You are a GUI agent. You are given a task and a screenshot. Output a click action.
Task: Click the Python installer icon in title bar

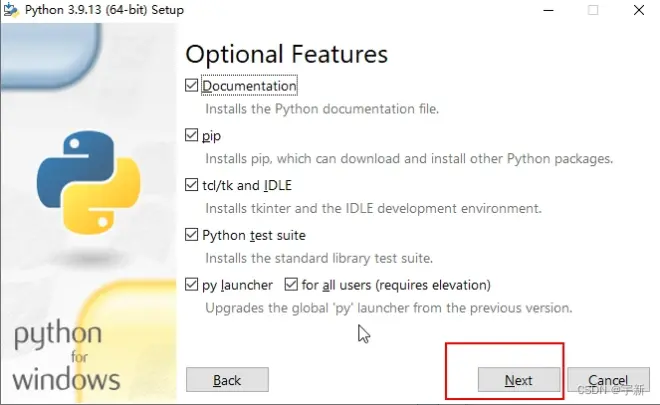(x=11, y=10)
